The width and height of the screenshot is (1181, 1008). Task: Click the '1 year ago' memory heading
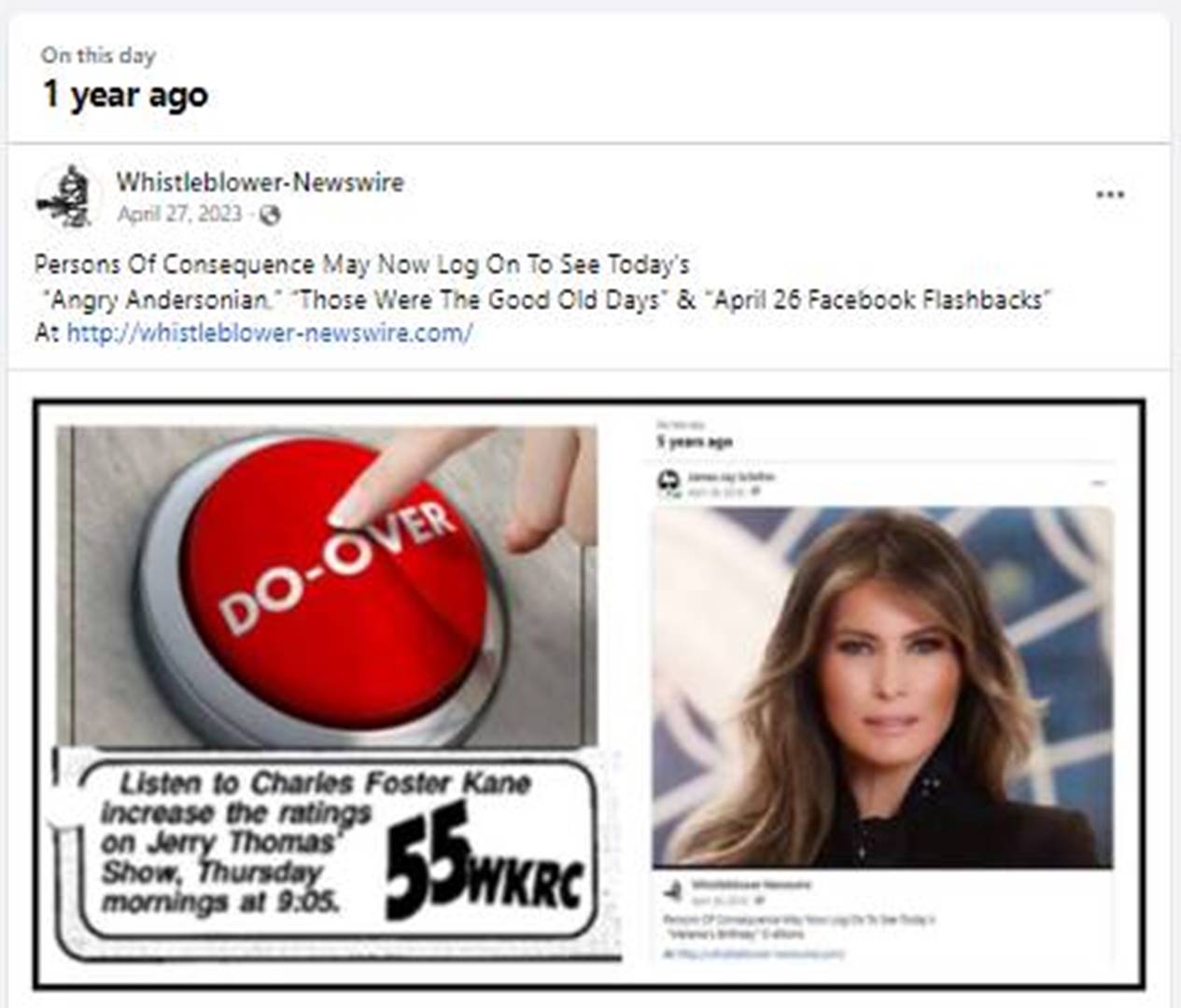pos(125,95)
